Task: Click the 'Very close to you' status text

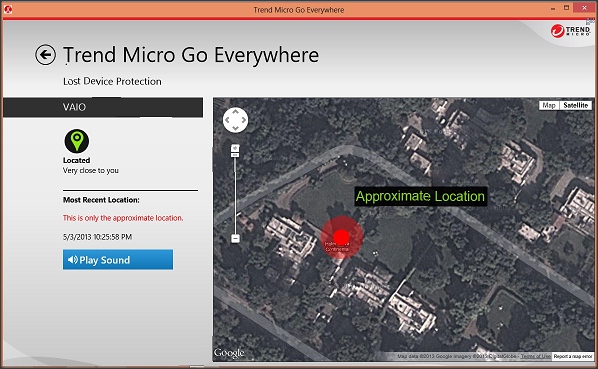Action: (91, 170)
